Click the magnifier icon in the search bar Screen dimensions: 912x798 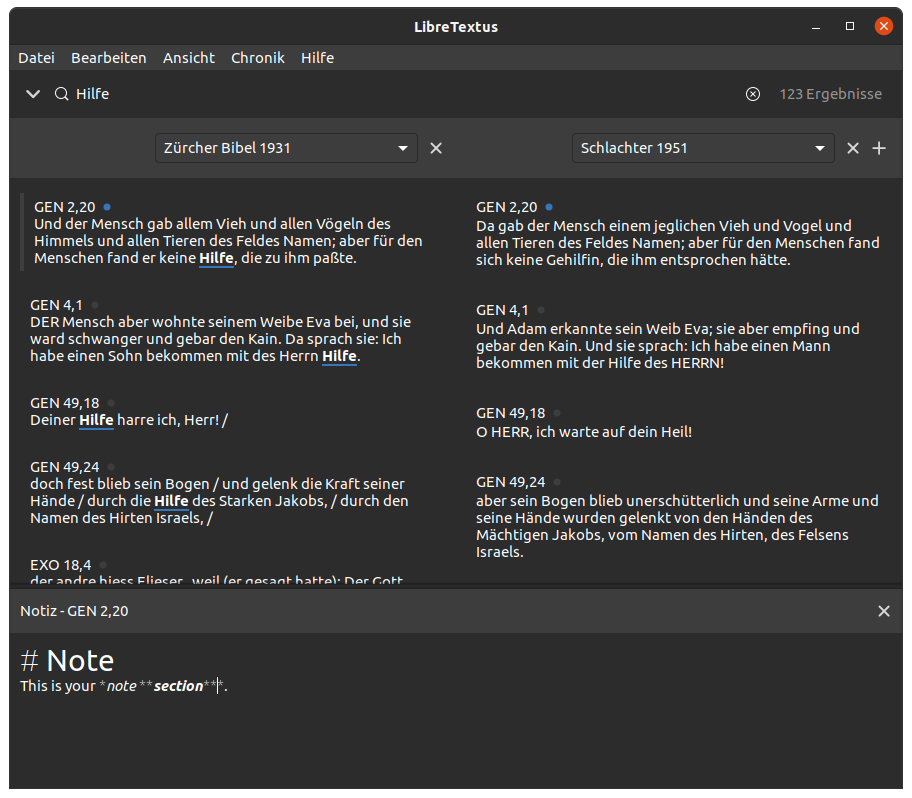[61, 93]
